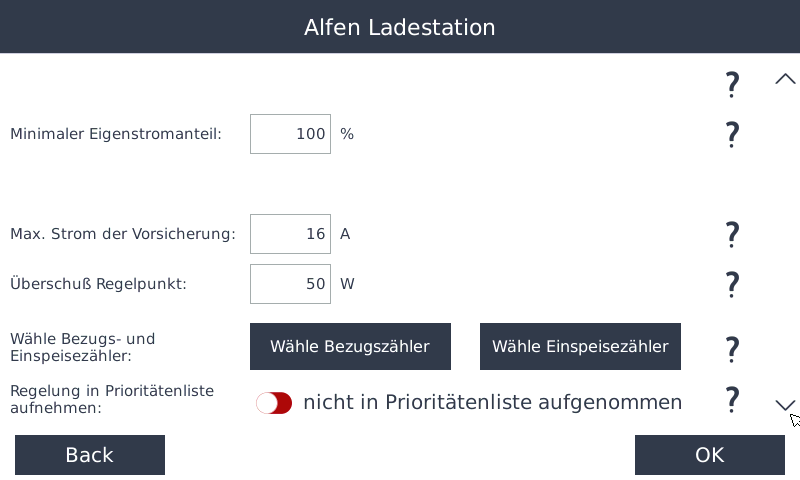Click the 'nicht in Prioritätenliste aufgenommen' text
This screenshot has height=480, width=800.
click(x=492, y=403)
